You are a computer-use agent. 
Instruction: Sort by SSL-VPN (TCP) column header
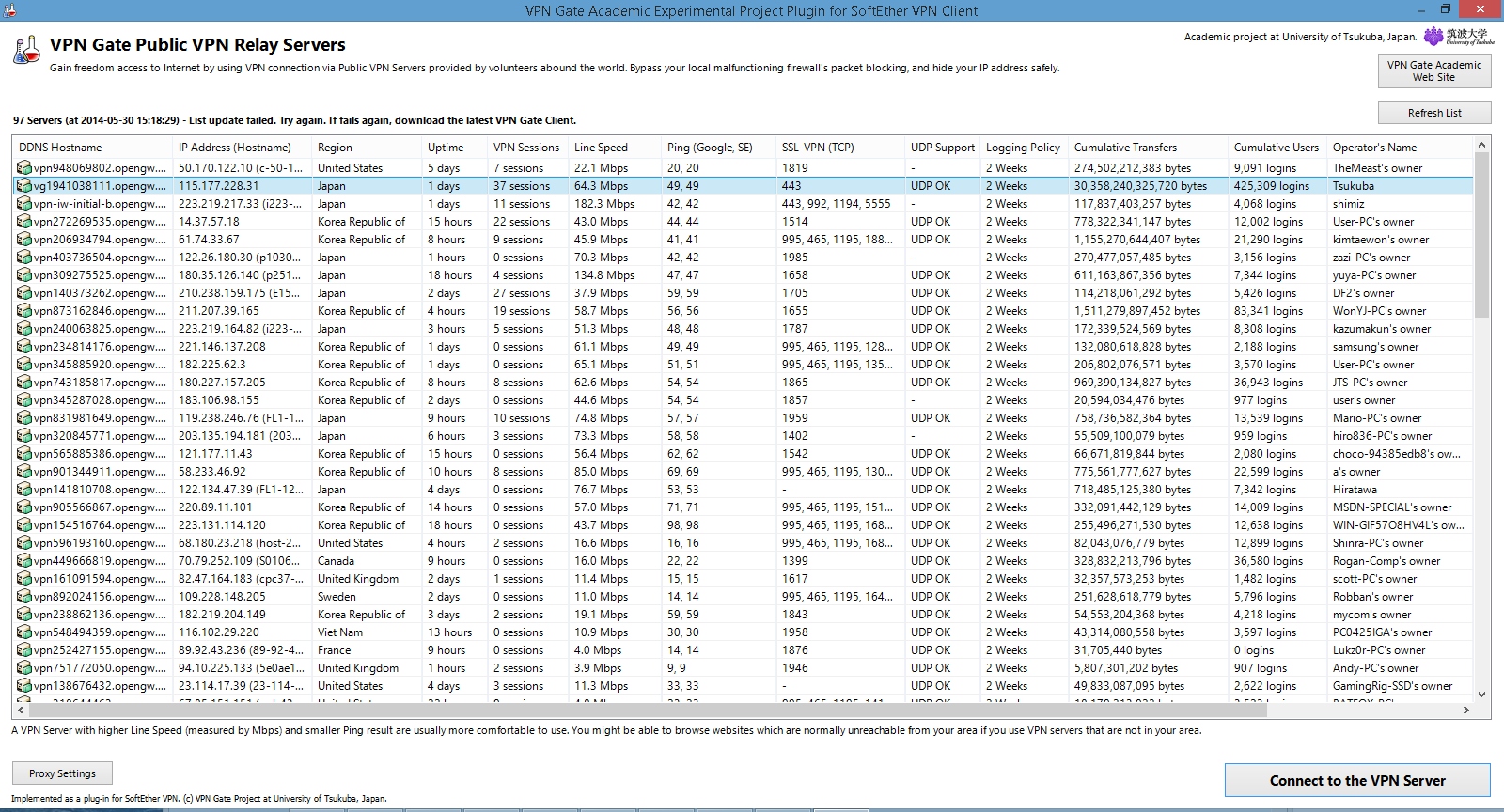coord(841,148)
